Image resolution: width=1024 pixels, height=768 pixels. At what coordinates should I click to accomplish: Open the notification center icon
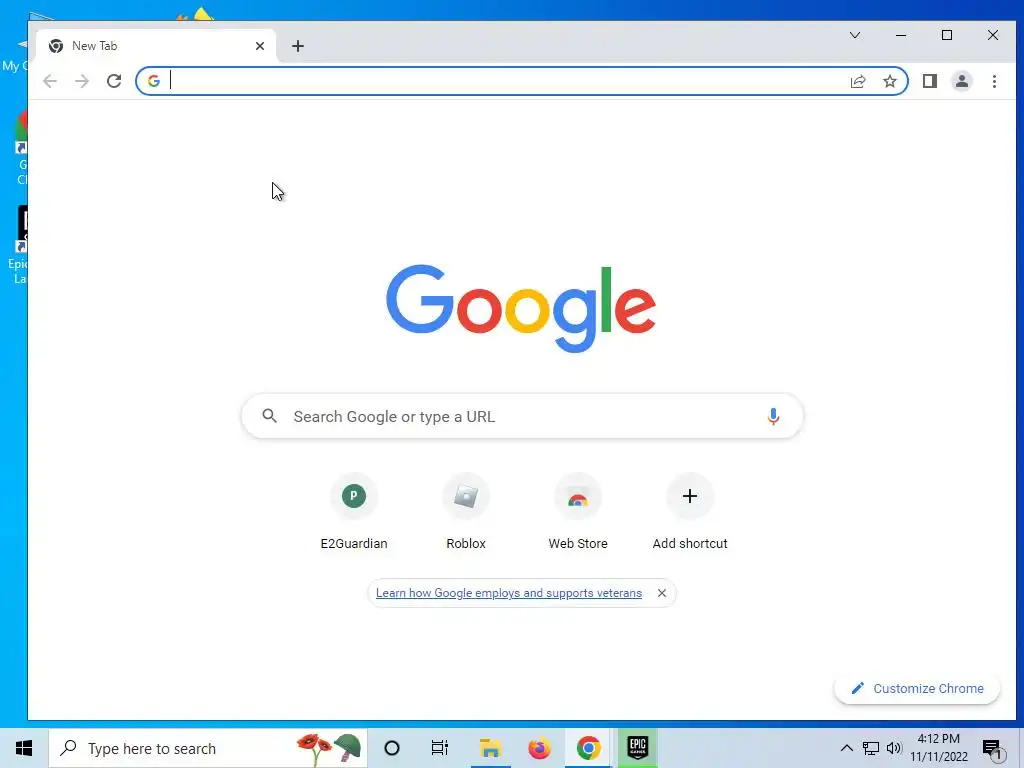point(993,749)
